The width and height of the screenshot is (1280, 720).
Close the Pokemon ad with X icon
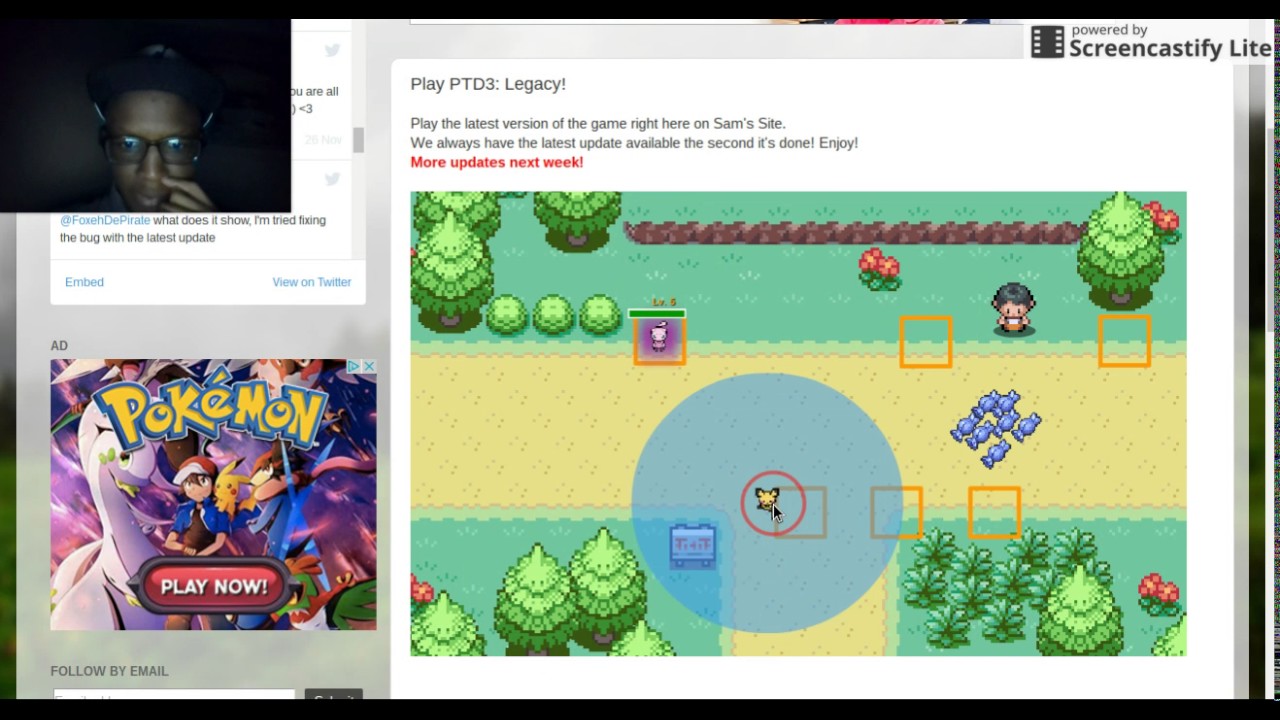369,367
